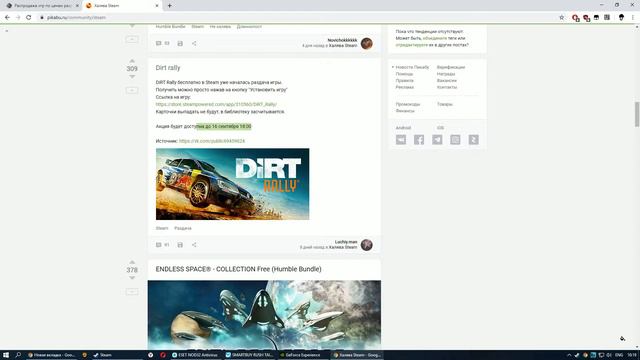Select the Раздача tag under Dirt rally post
Image resolution: width=640 pixels, height=360 pixels.
click(x=183, y=228)
